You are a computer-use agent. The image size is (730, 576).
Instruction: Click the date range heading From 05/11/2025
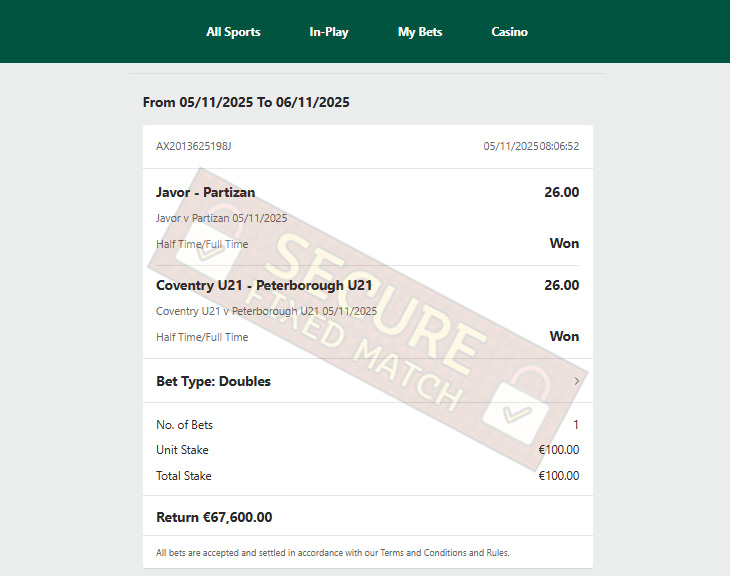coord(246,102)
